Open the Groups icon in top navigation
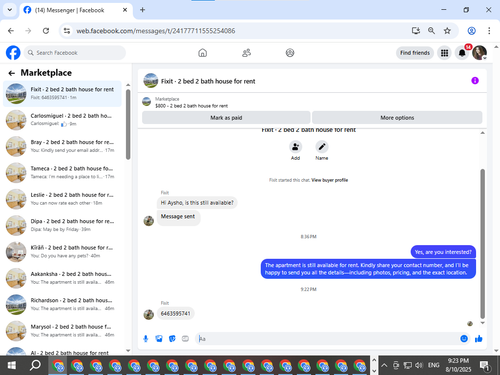500x375 pixels. pos(290,53)
